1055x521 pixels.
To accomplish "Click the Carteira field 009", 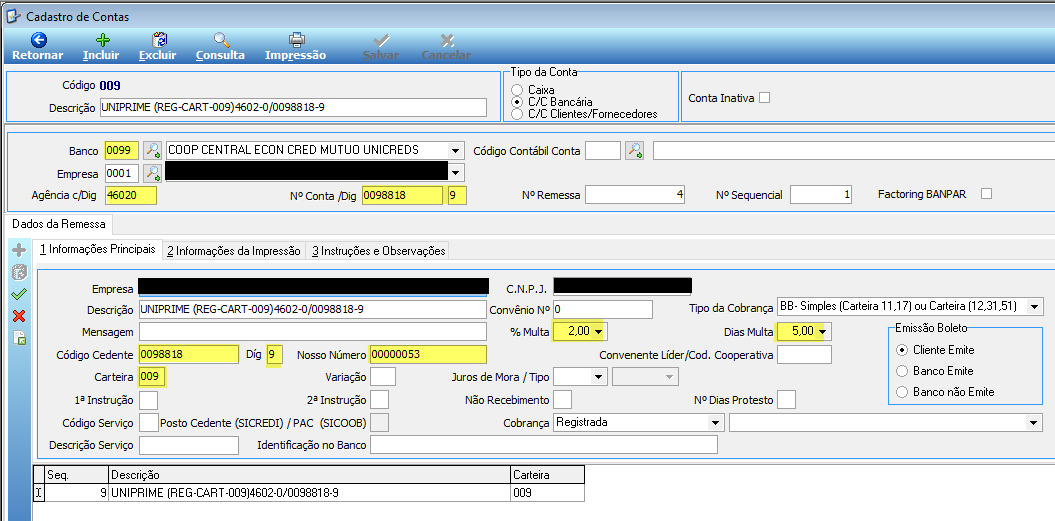I will [x=153, y=376].
